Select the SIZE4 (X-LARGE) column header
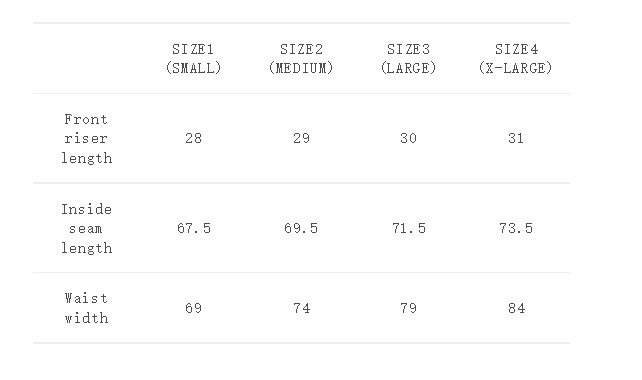This screenshot has width=642, height=380. point(516,59)
